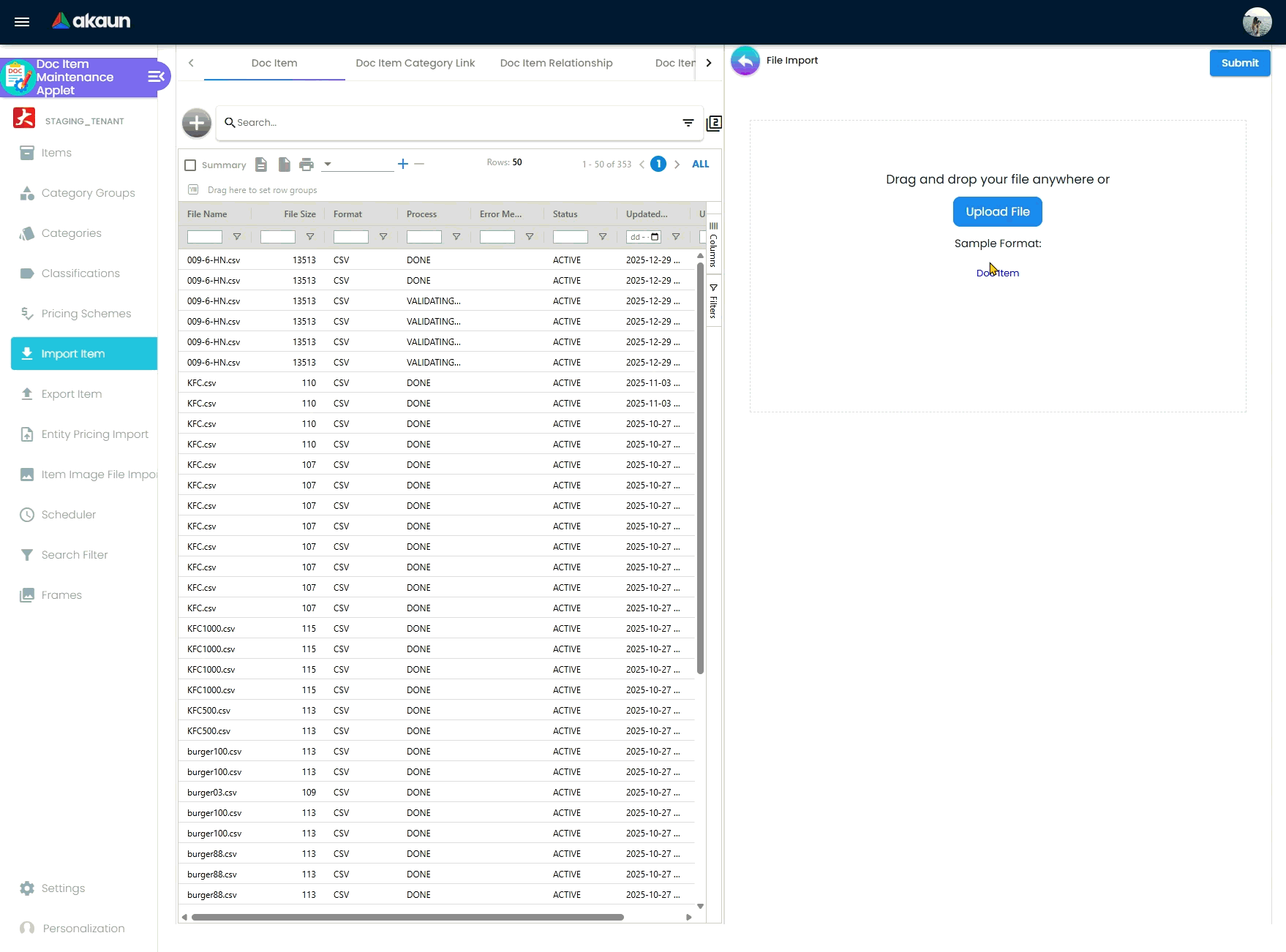Click the gray add-new plus button
The height and width of the screenshot is (952, 1286).
point(197,123)
